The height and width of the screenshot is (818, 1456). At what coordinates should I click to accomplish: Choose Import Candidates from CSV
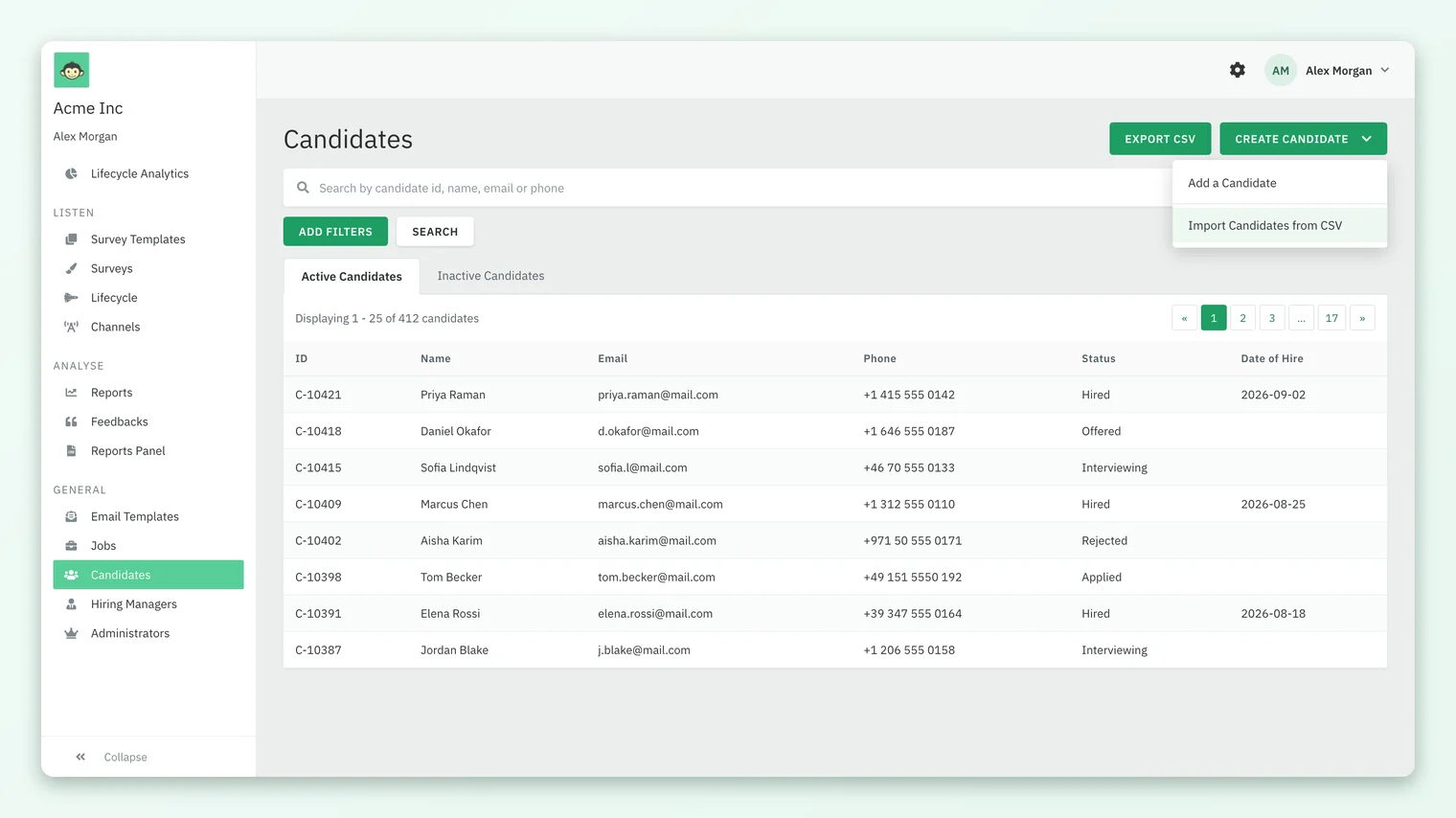coord(1280,225)
